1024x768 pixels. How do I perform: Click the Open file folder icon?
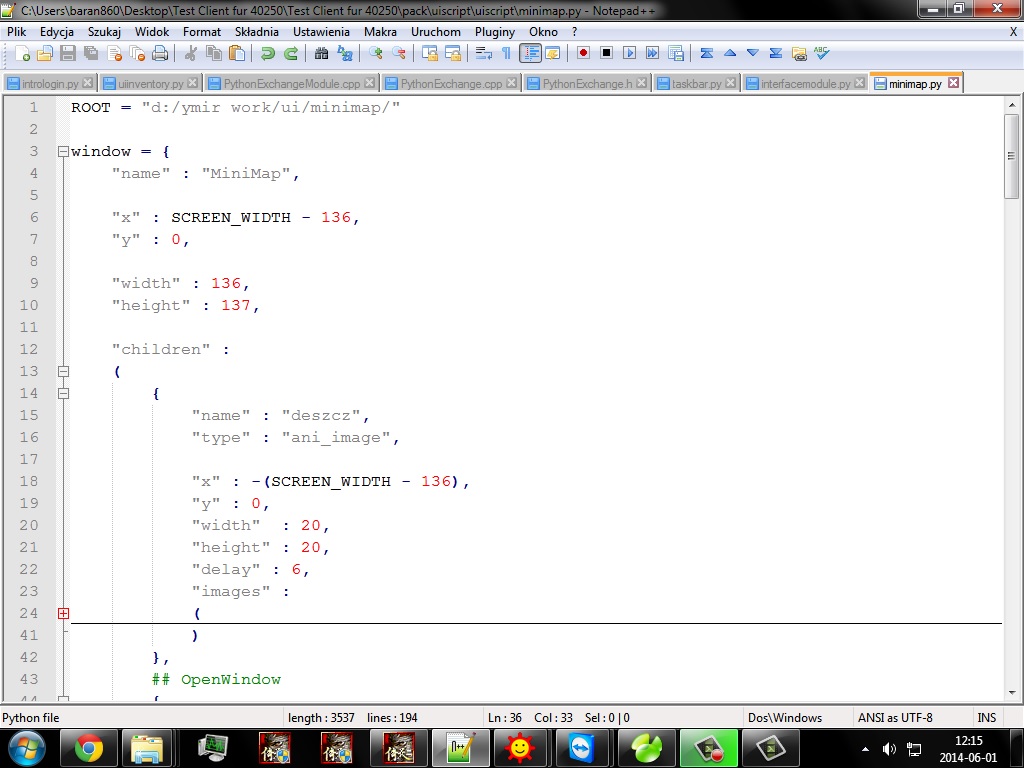click(x=45, y=54)
